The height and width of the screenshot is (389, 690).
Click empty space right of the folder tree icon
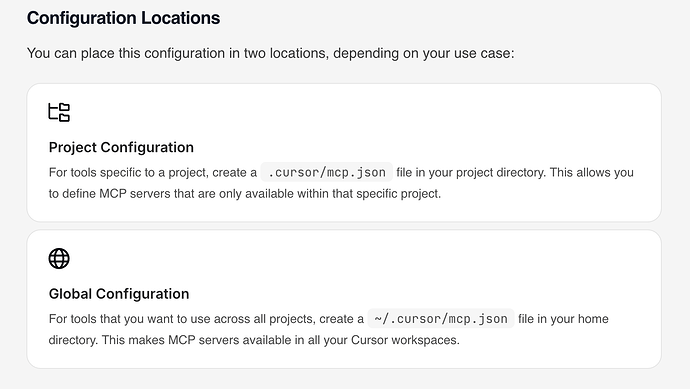(352, 112)
